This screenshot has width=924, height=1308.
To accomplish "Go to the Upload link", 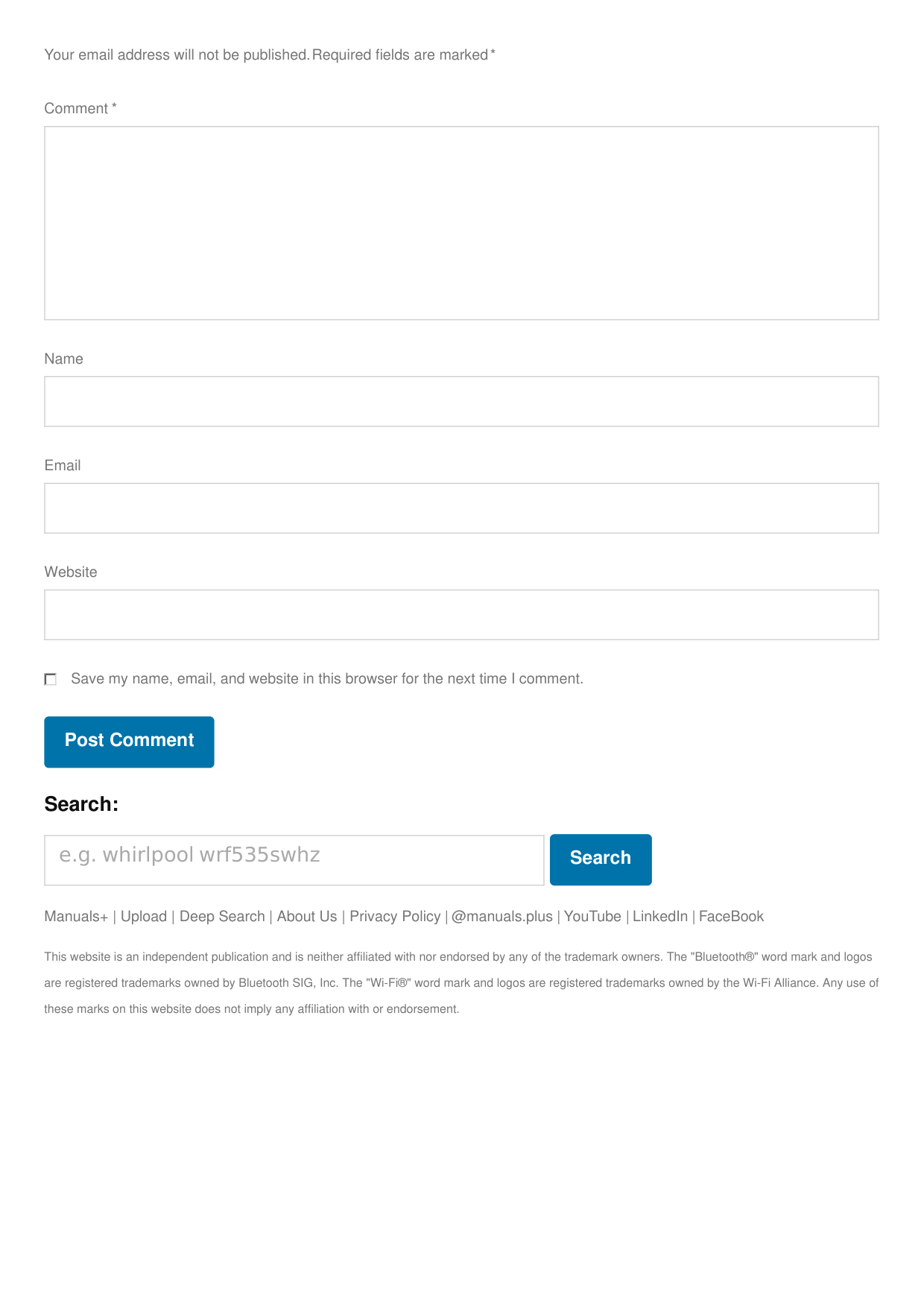I will point(144,917).
